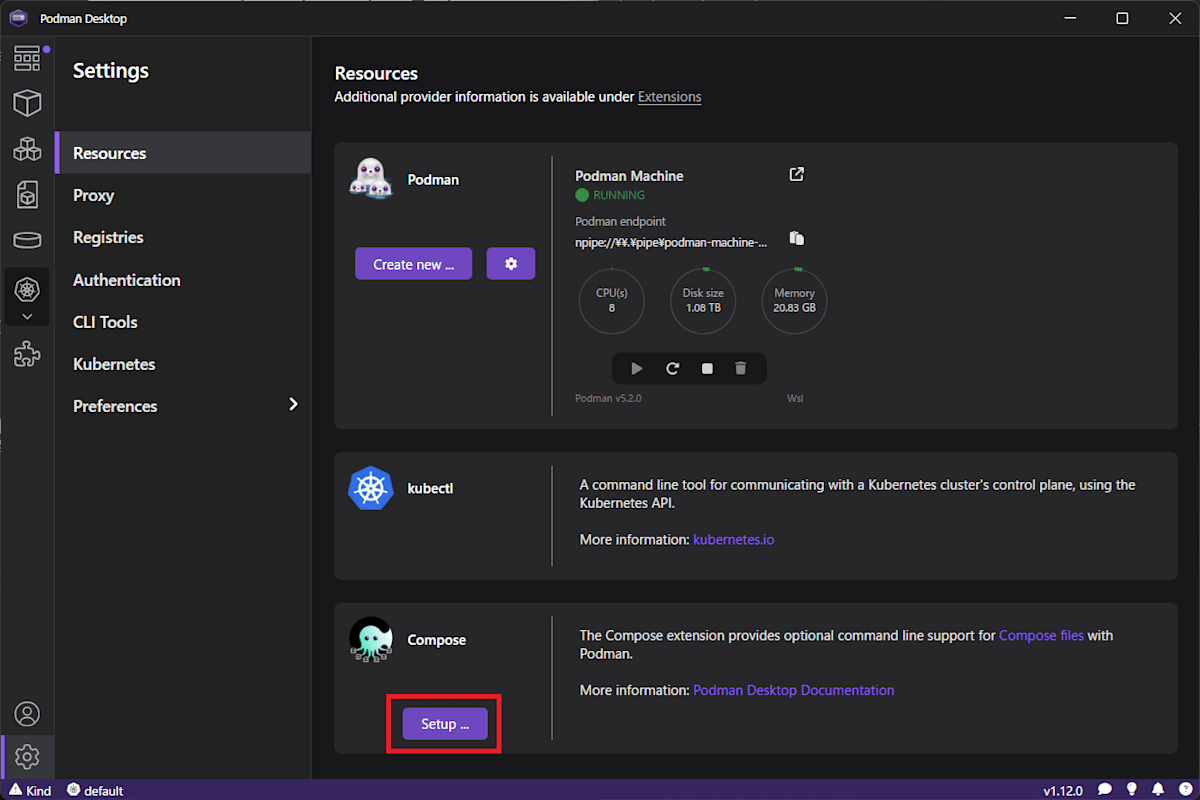Open the lightbulb help icon
Screen dimensions: 1200x800
point(1132,790)
